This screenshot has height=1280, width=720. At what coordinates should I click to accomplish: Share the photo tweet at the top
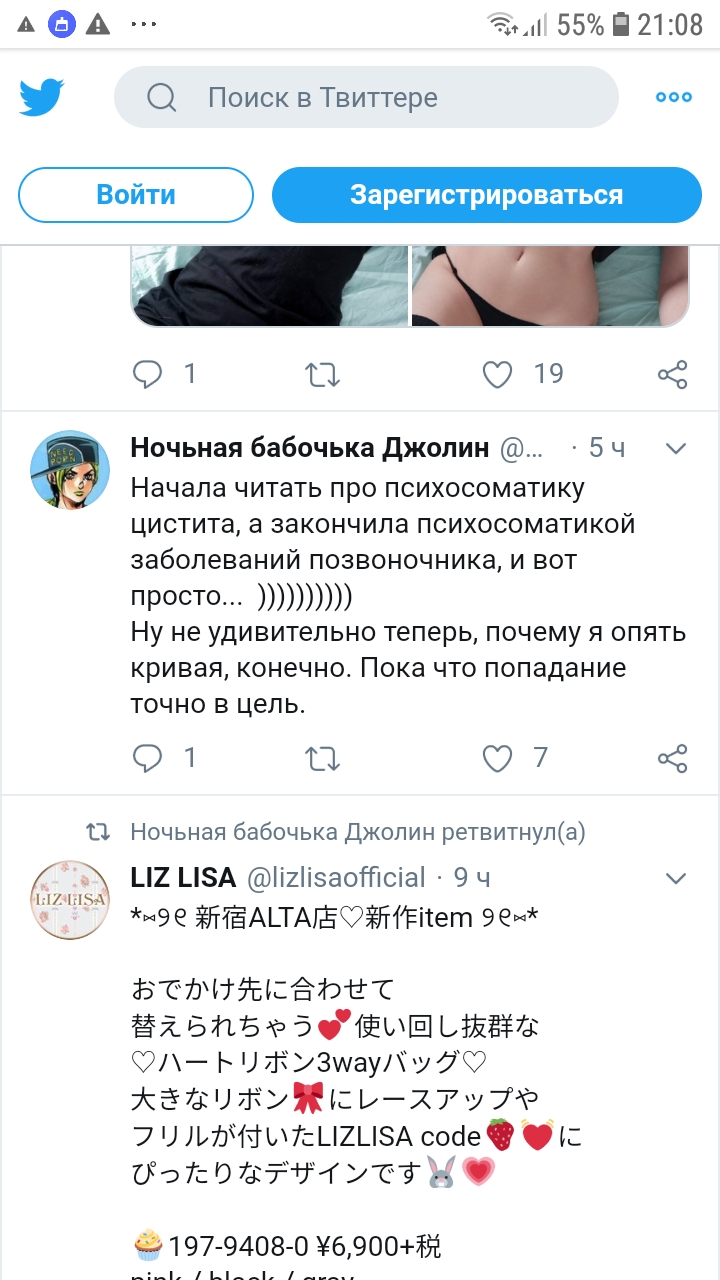(672, 374)
